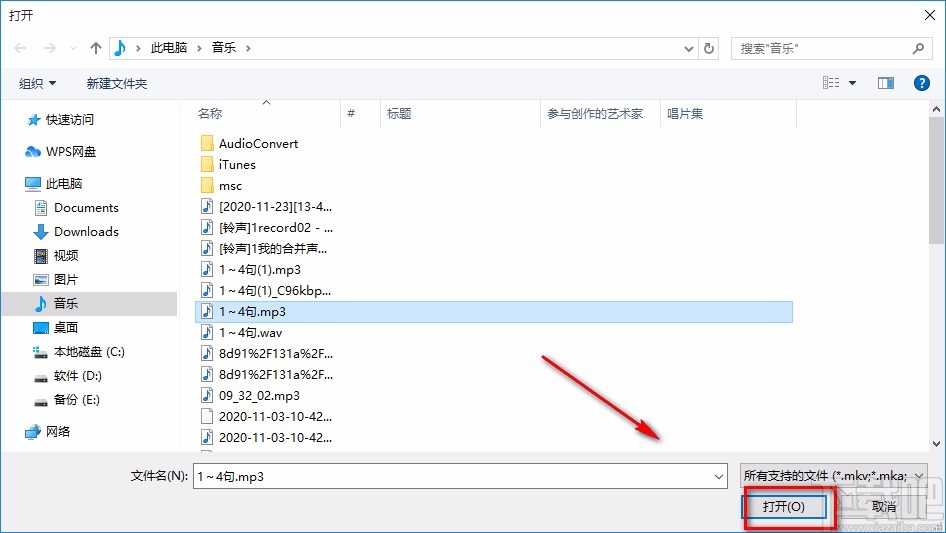Open Downloads in the sidebar
Screen dimensions: 946x533
[86, 232]
